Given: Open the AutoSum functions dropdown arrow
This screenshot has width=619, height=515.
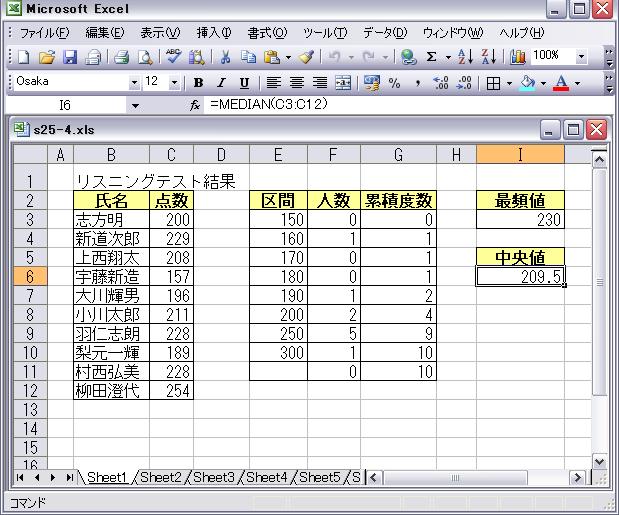Looking at the screenshot, I should point(448,58).
